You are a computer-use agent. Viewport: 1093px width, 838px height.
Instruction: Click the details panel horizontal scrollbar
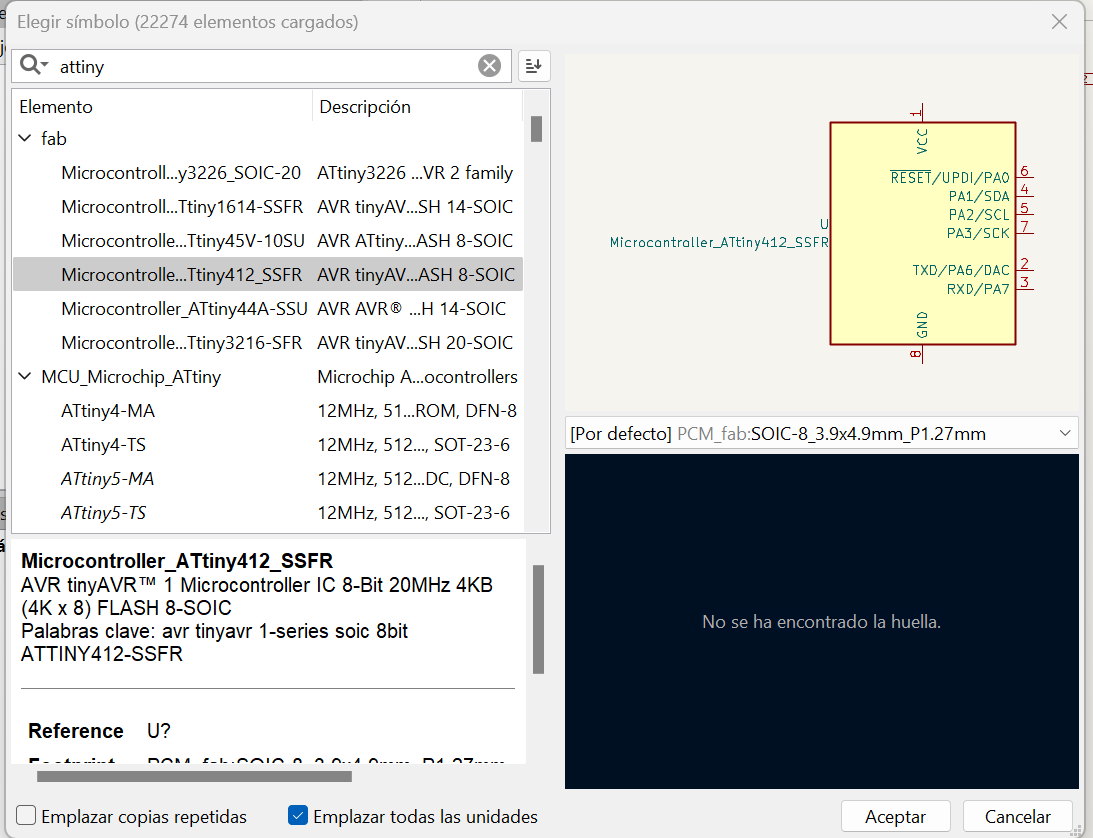click(194, 776)
